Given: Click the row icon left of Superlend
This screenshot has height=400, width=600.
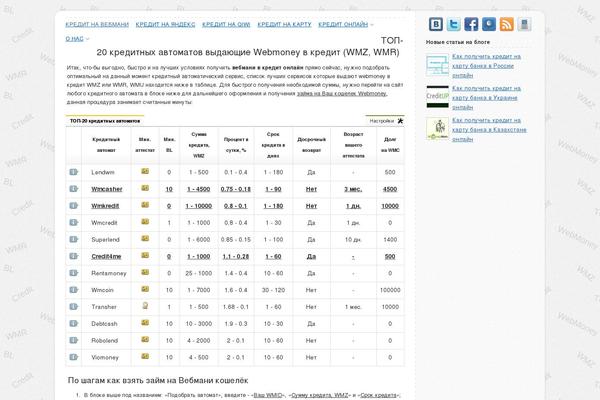Looking at the screenshot, I should [x=73, y=239].
